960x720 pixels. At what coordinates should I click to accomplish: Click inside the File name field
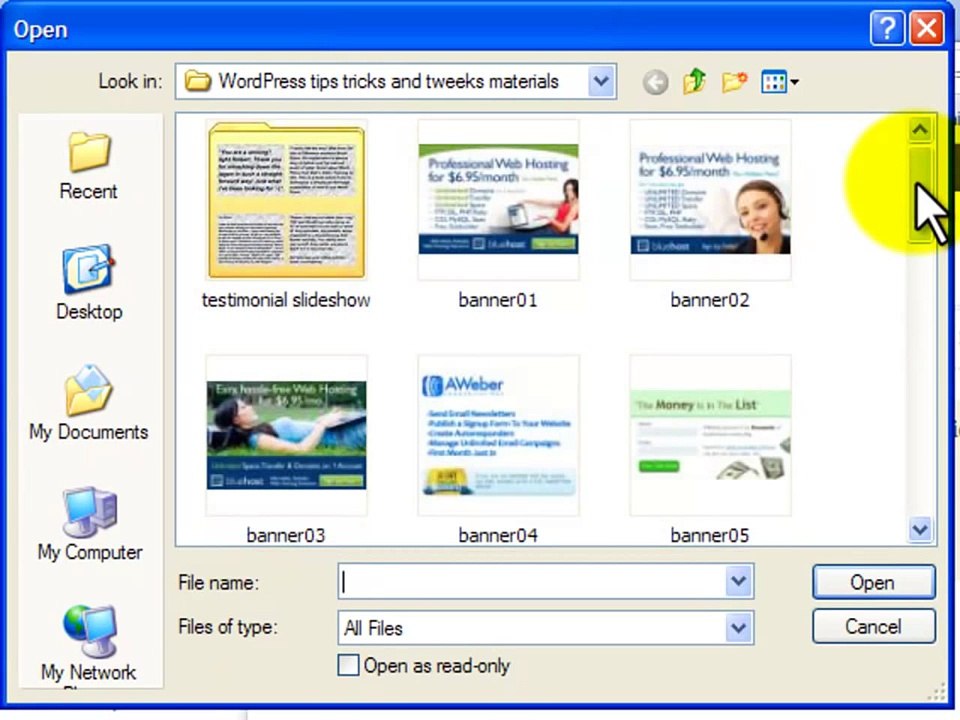point(531,581)
